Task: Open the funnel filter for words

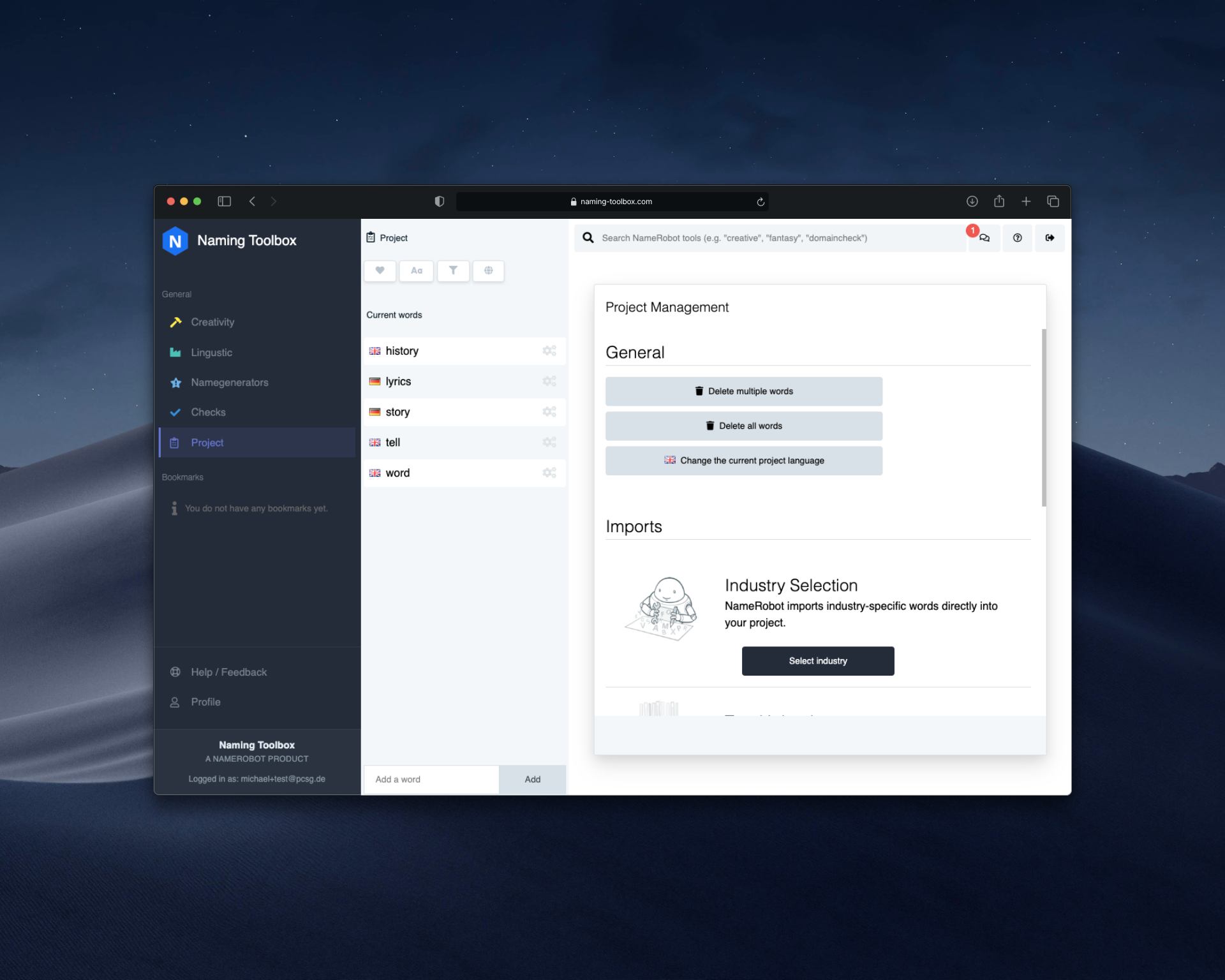Action: [453, 271]
